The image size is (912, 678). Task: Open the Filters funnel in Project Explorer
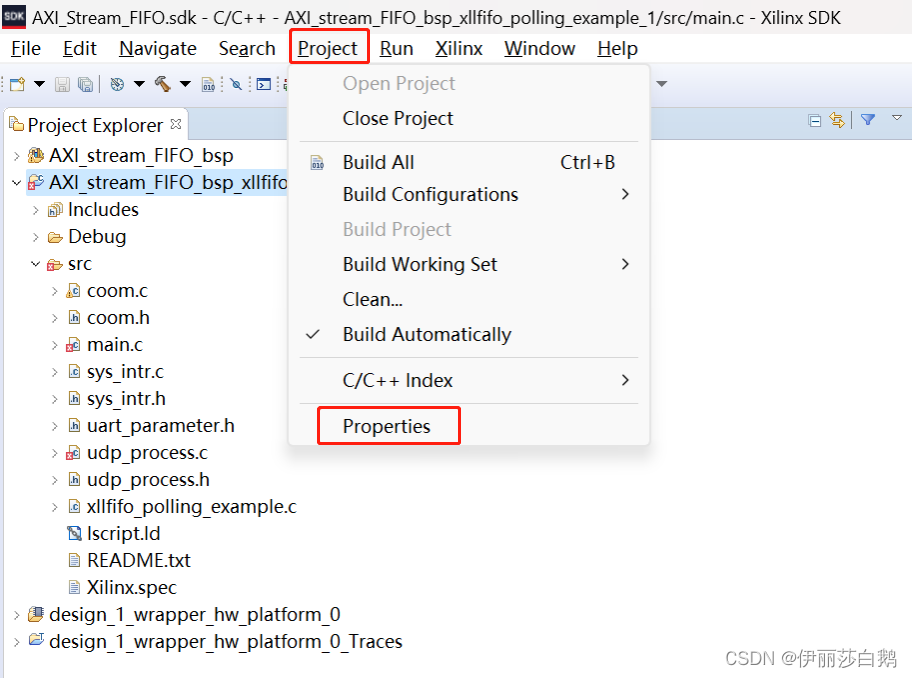[868, 120]
